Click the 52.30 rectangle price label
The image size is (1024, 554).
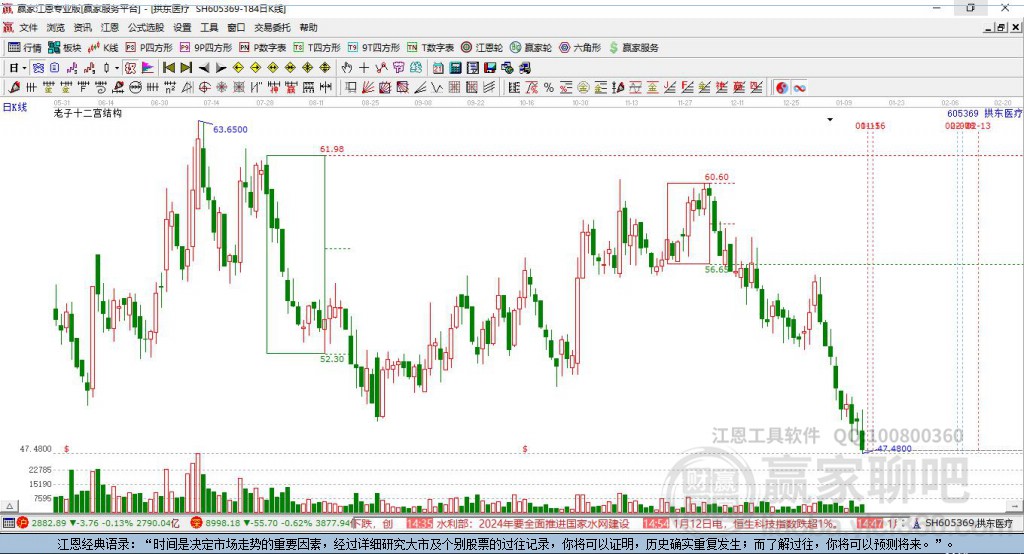pos(332,359)
